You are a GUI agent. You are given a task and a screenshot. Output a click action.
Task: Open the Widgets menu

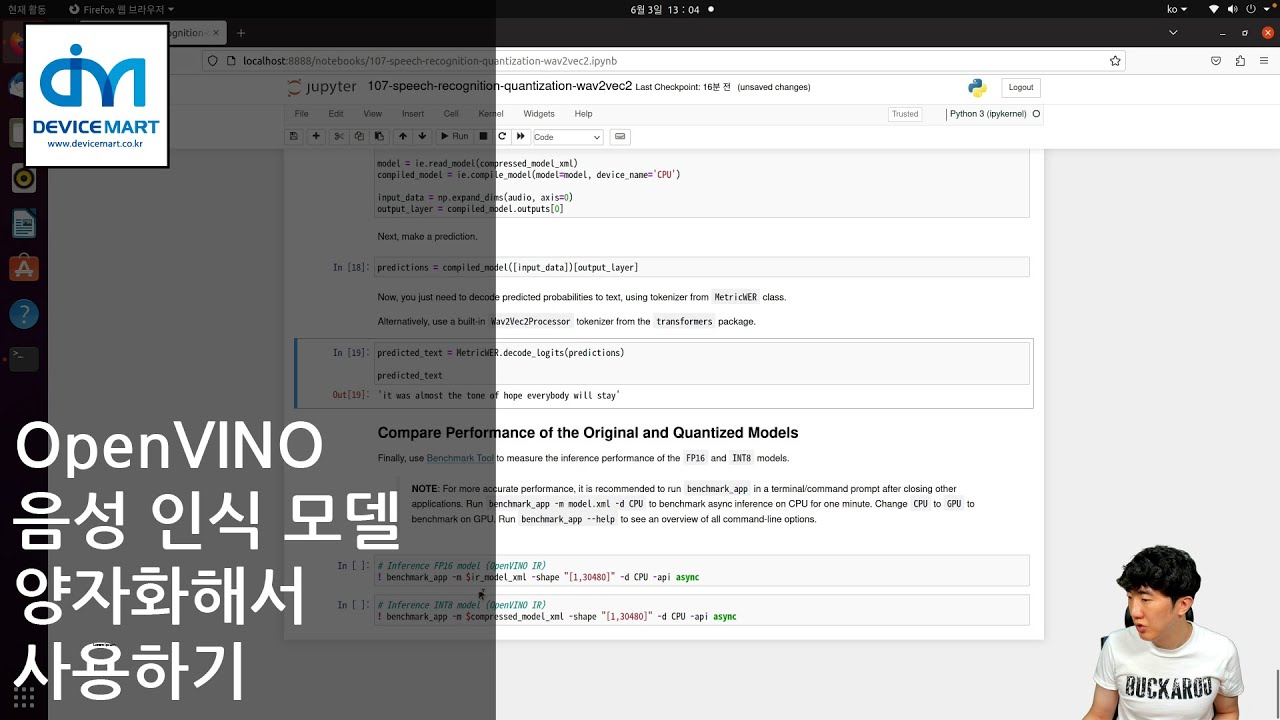[539, 114]
